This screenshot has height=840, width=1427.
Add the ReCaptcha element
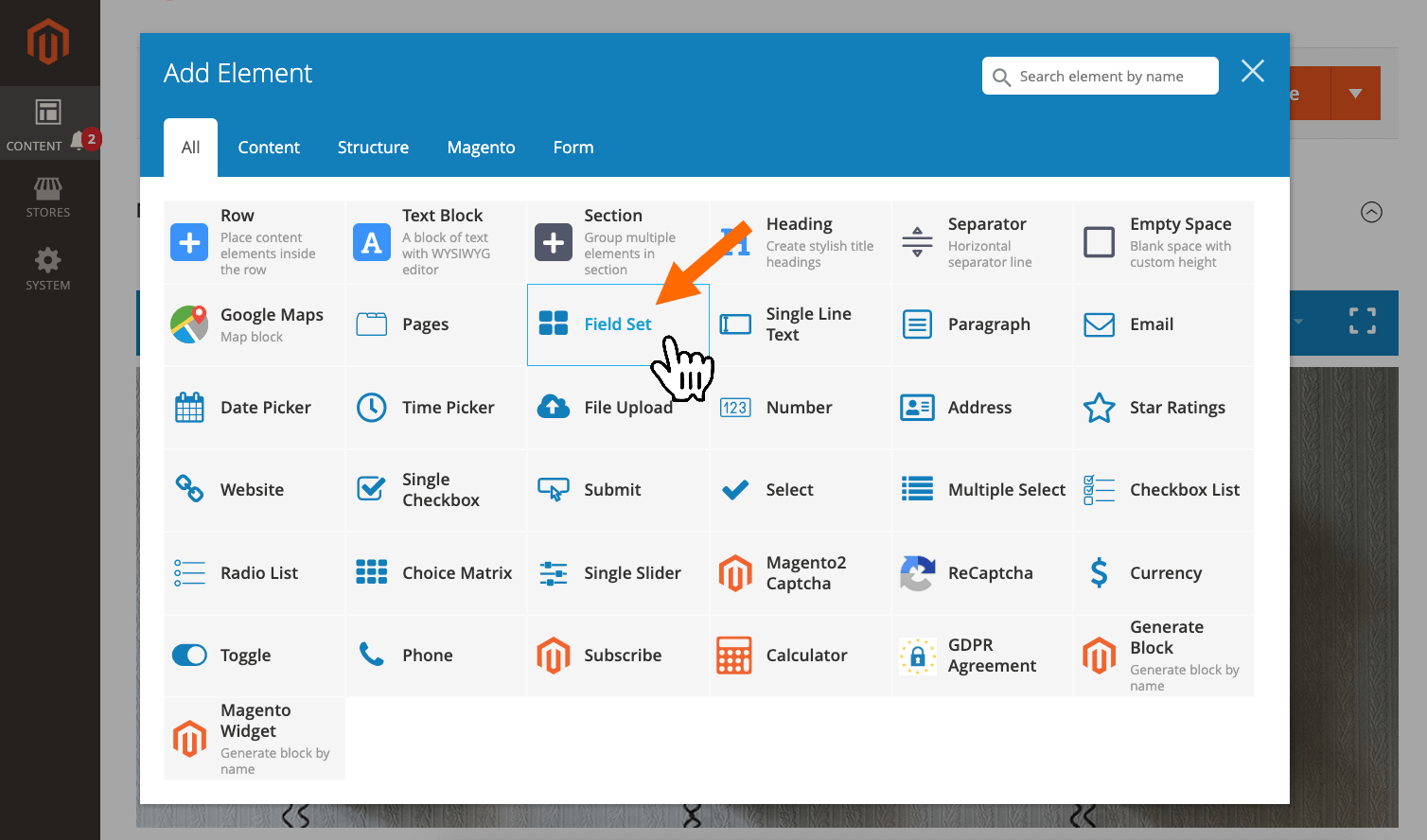tap(980, 573)
